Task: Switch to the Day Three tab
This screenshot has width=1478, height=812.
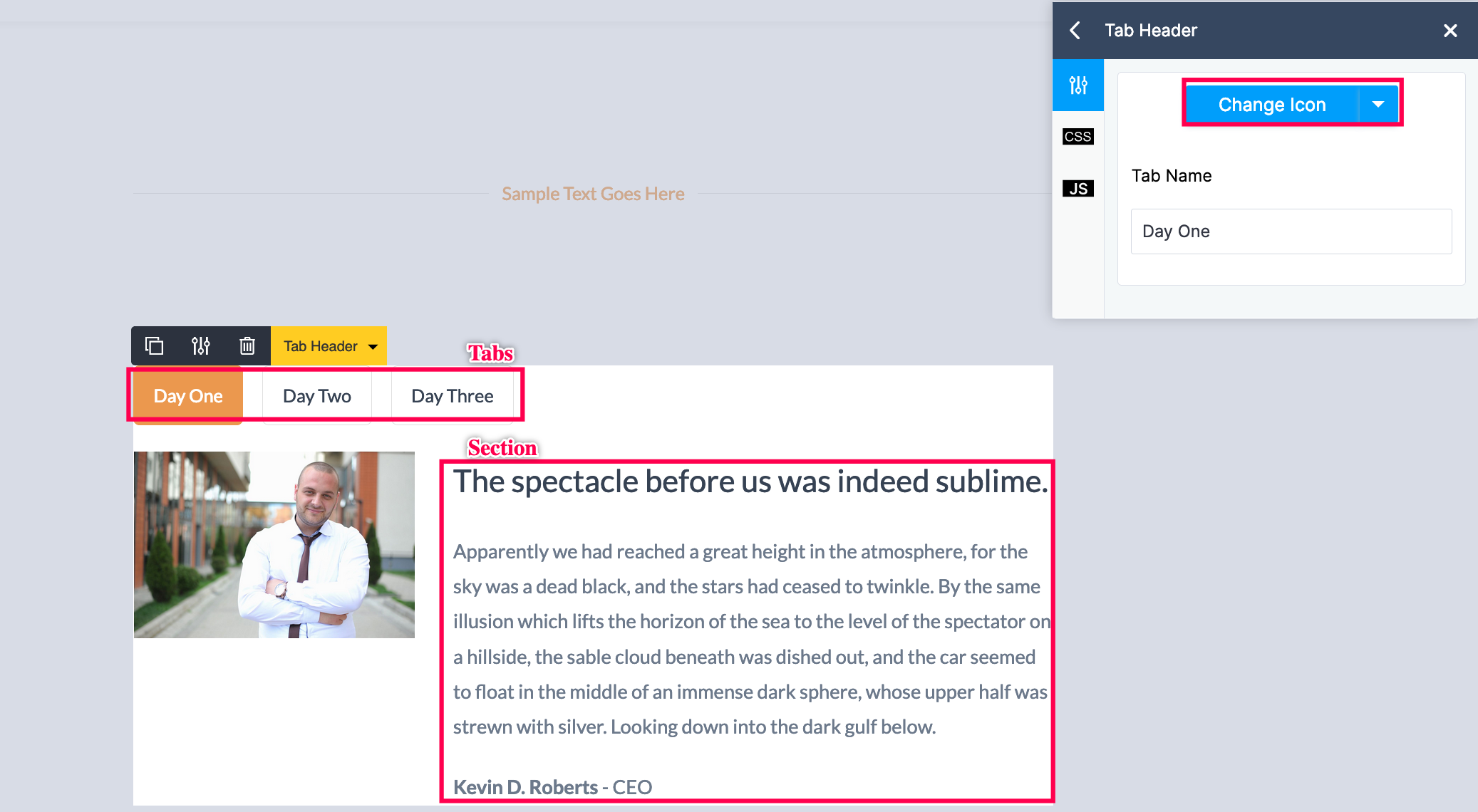Action: coord(452,396)
